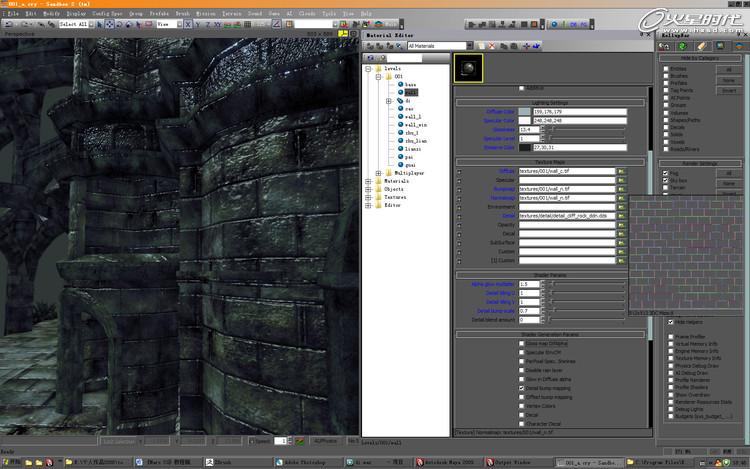Expand the Textures folder in material tree
750x469 pixels.
(370, 196)
